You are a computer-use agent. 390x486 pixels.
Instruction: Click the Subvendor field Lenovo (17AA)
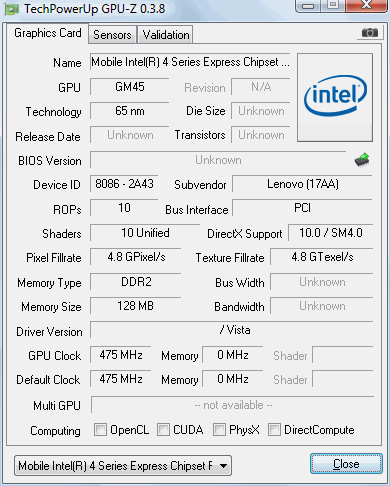(x=302, y=184)
